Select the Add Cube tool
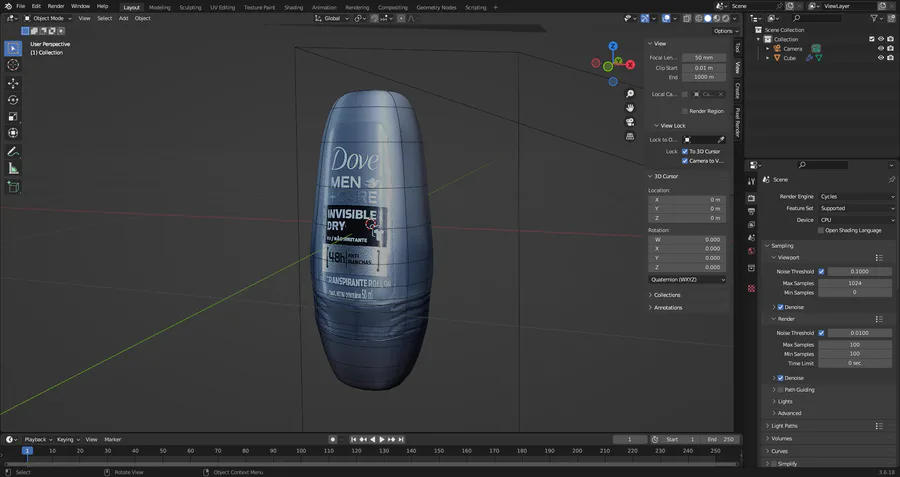 point(13,187)
